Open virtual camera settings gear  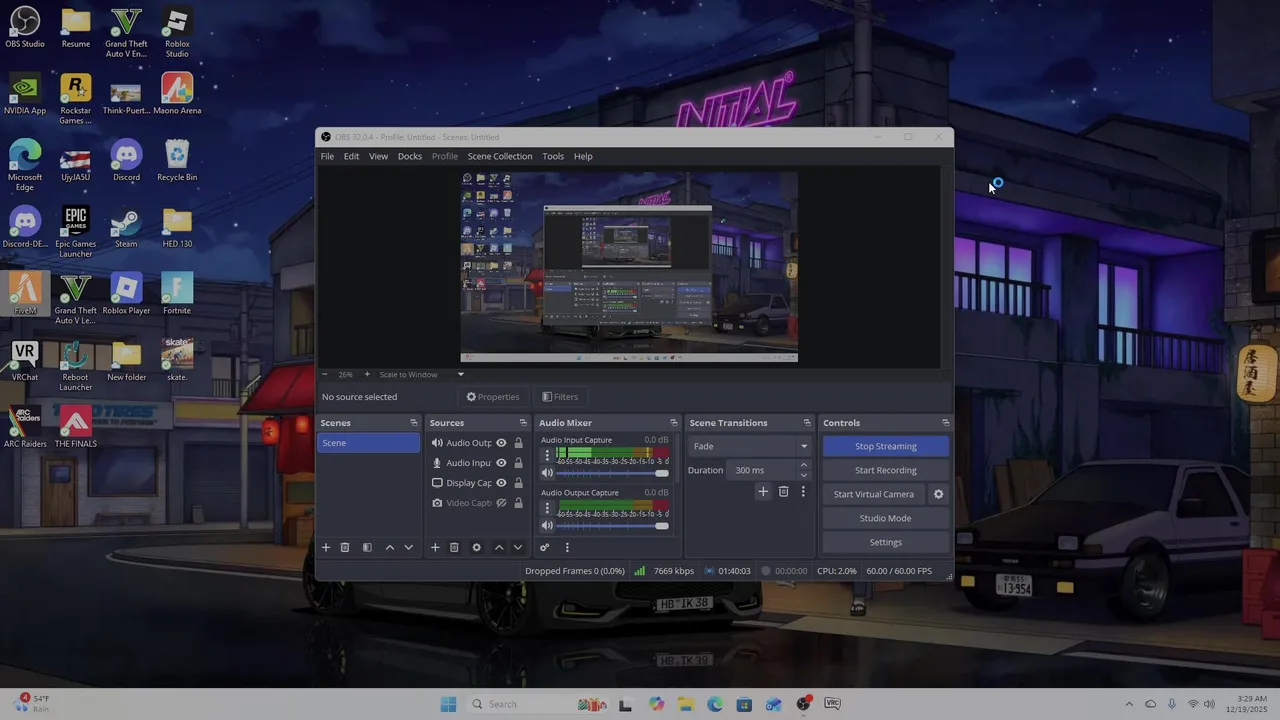tap(938, 494)
